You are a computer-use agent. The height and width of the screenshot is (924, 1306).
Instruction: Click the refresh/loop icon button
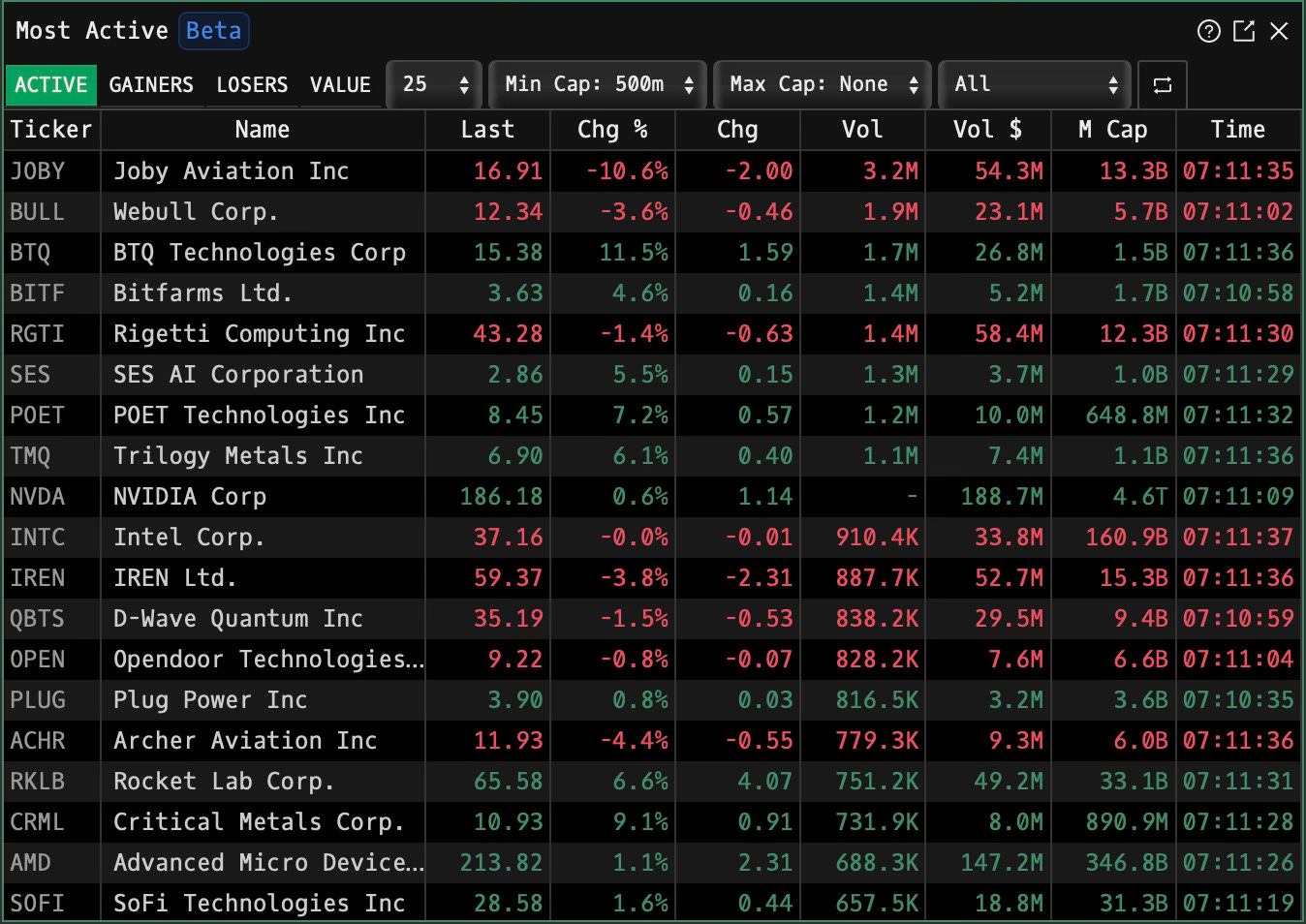pos(1163,85)
